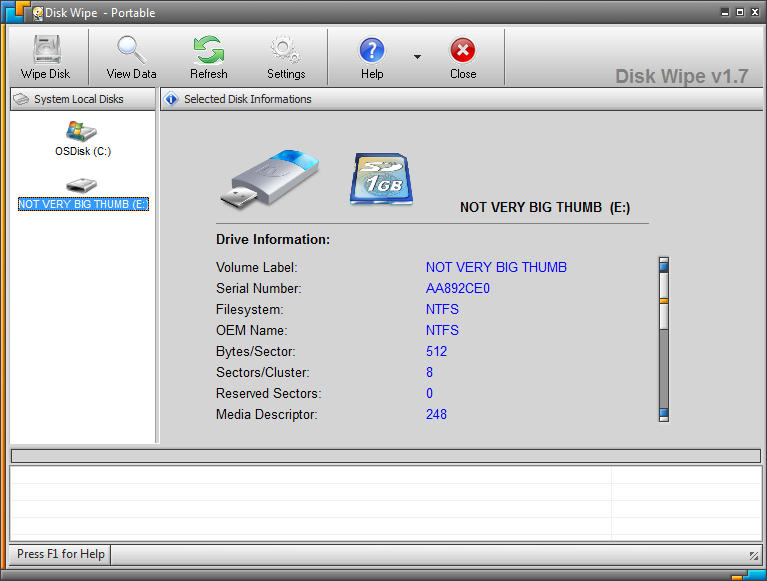767x581 pixels.
Task: Click scrollbar up arrow in drive information
Action: (x=664, y=265)
